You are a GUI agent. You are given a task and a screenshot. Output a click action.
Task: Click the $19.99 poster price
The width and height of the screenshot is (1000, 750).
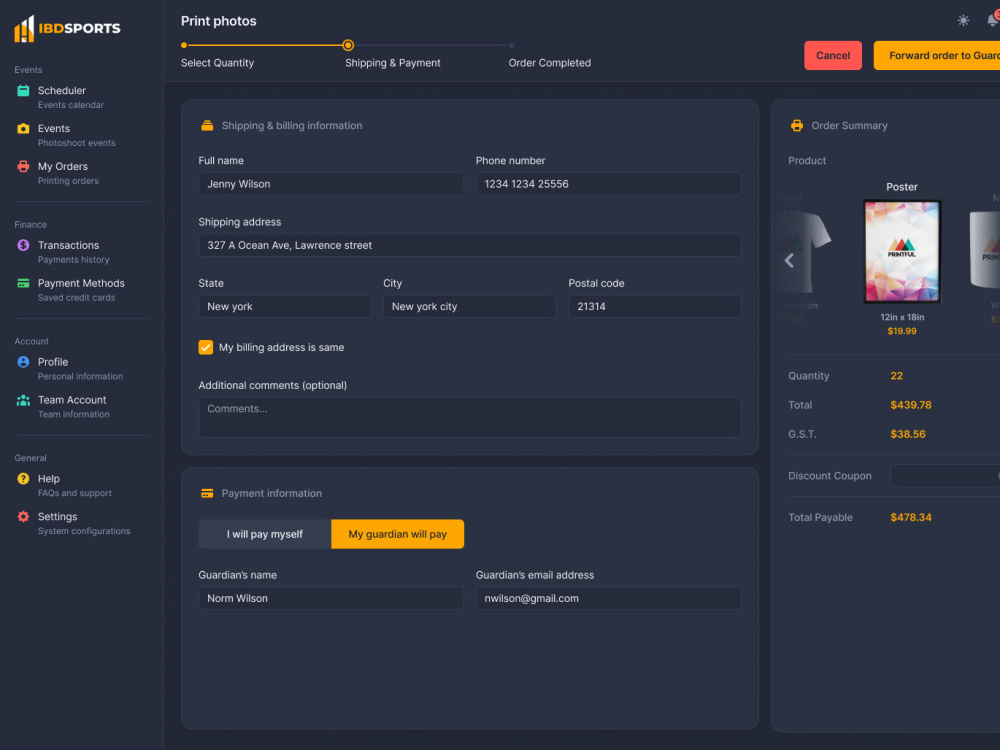tap(902, 331)
